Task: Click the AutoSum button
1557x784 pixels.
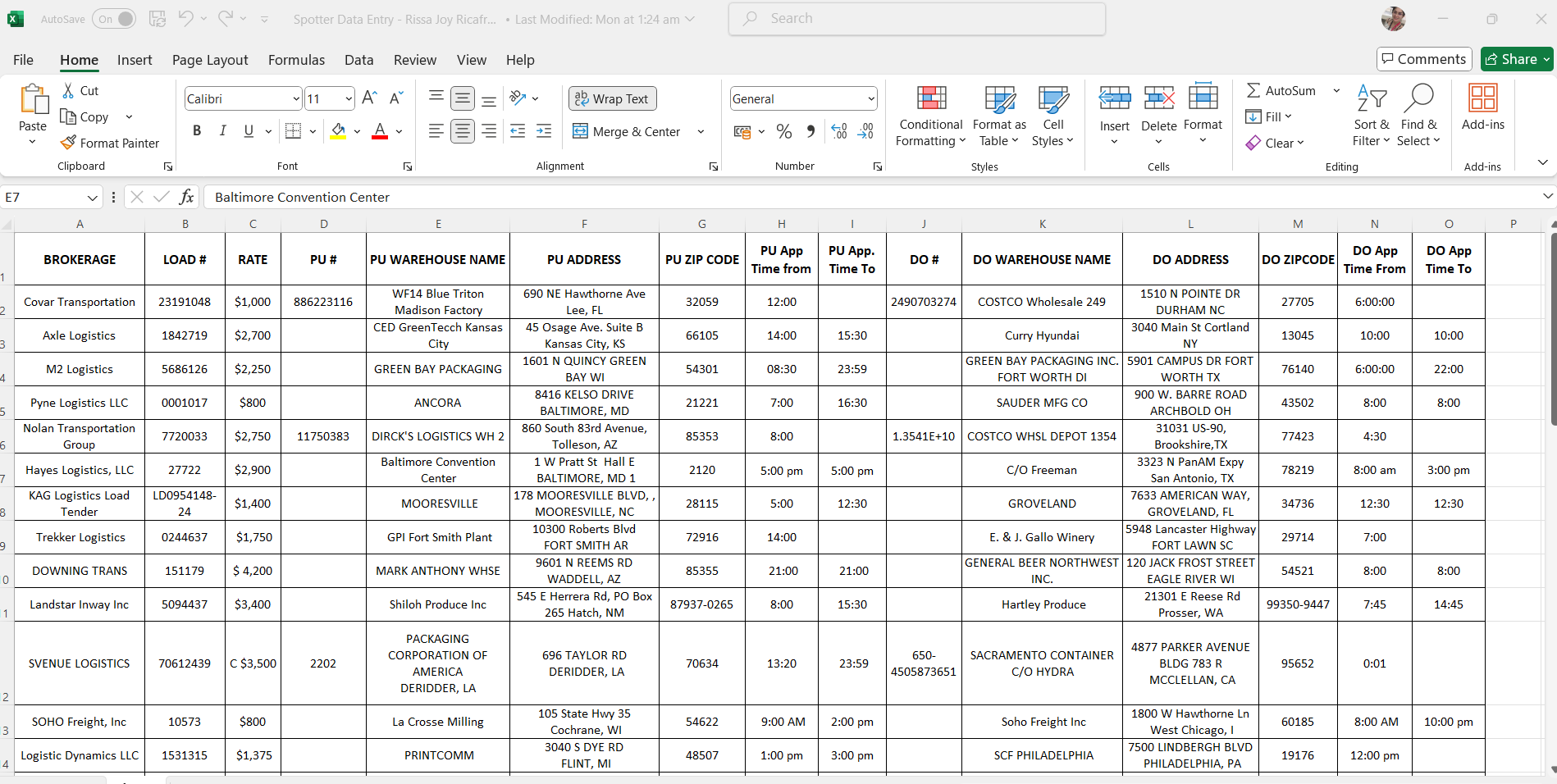Action: [1281, 91]
